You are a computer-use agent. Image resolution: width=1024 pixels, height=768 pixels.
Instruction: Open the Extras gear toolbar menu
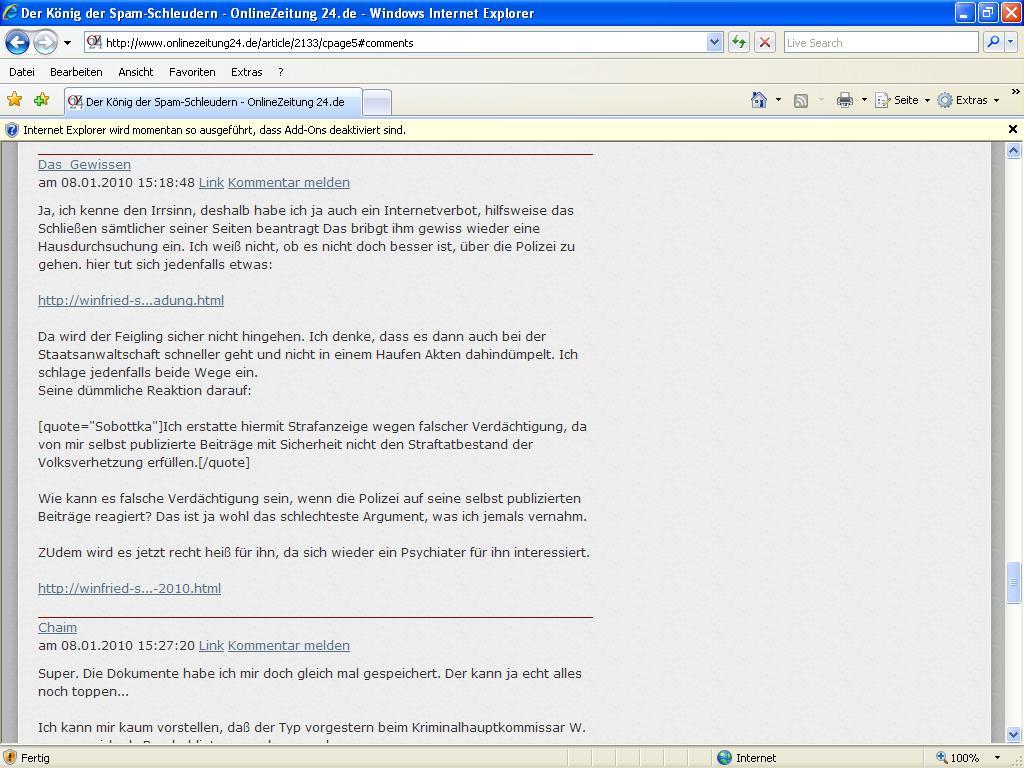968,100
